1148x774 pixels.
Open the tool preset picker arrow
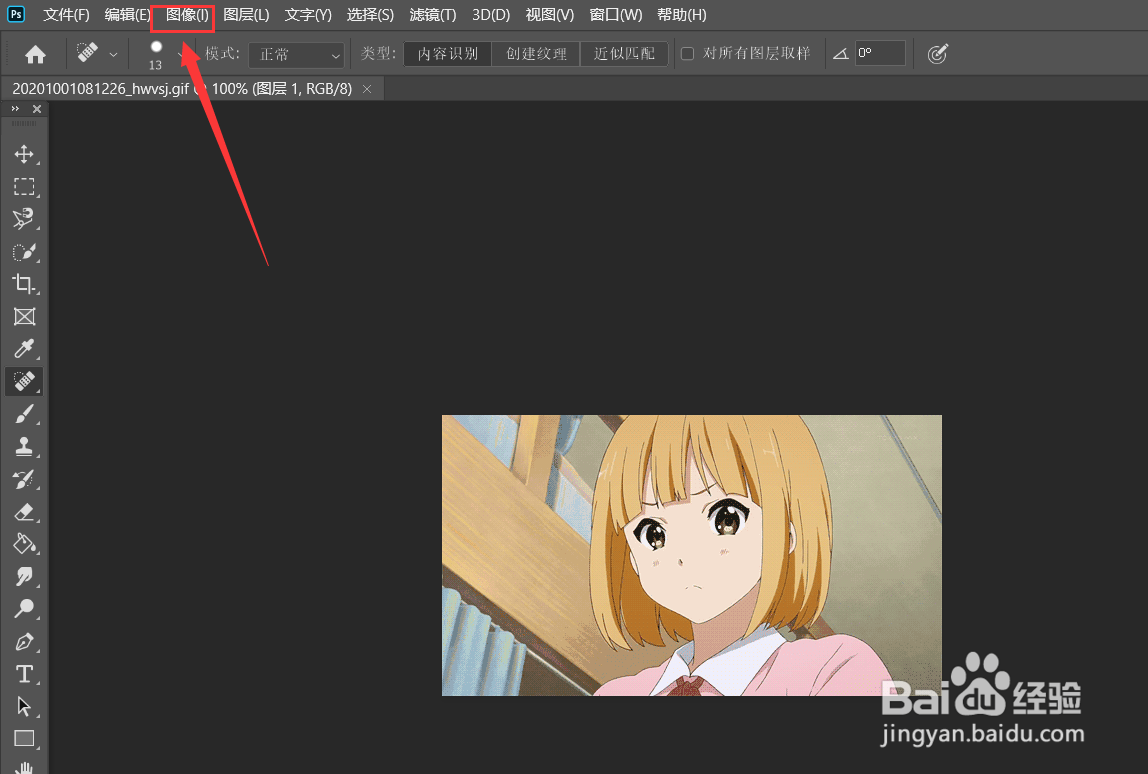[113, 54]
